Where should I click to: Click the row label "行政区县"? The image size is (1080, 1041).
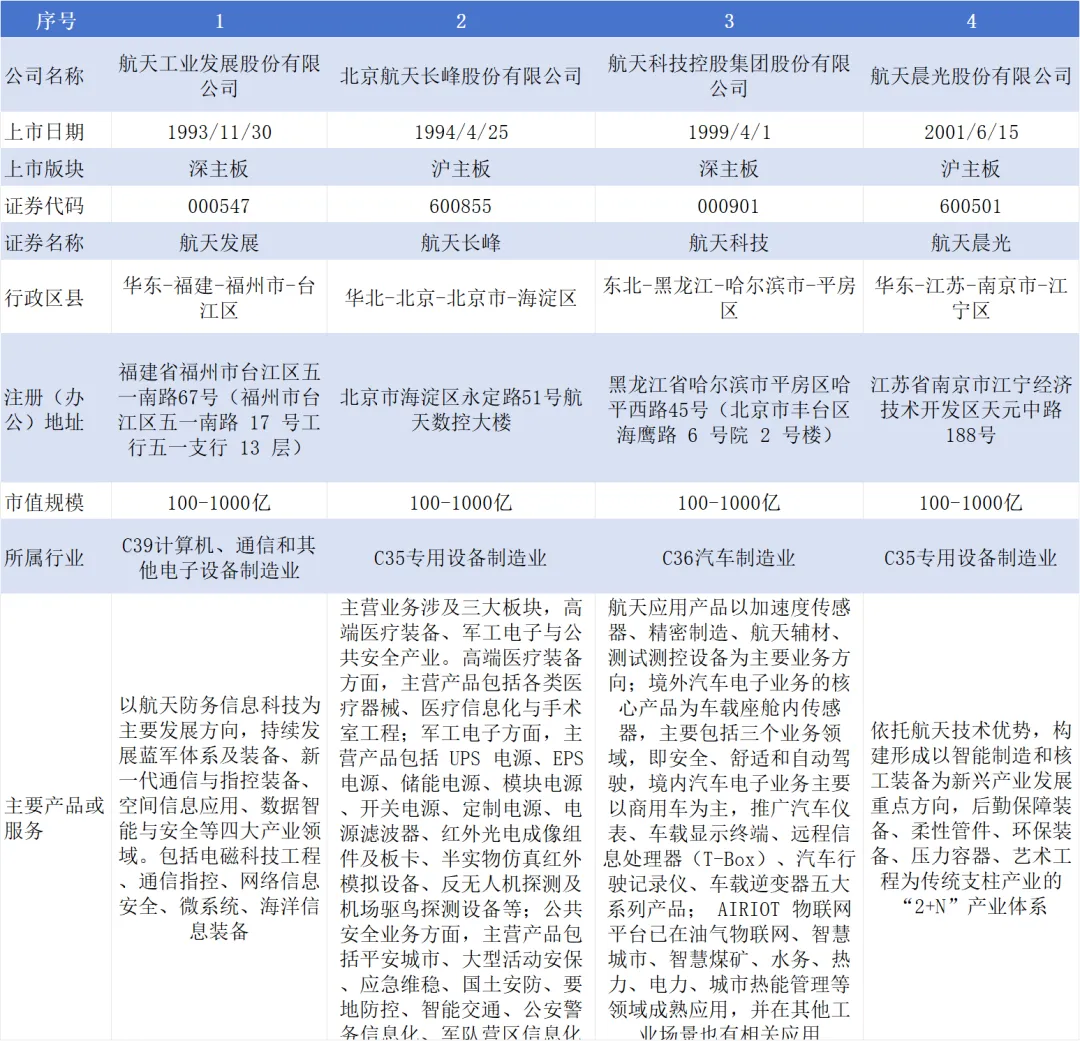point(44,298)
